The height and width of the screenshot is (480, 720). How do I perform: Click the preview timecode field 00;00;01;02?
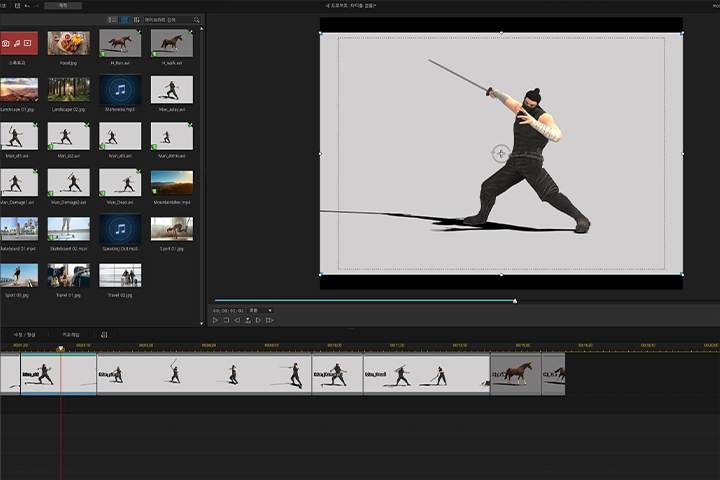coord(228,311)
